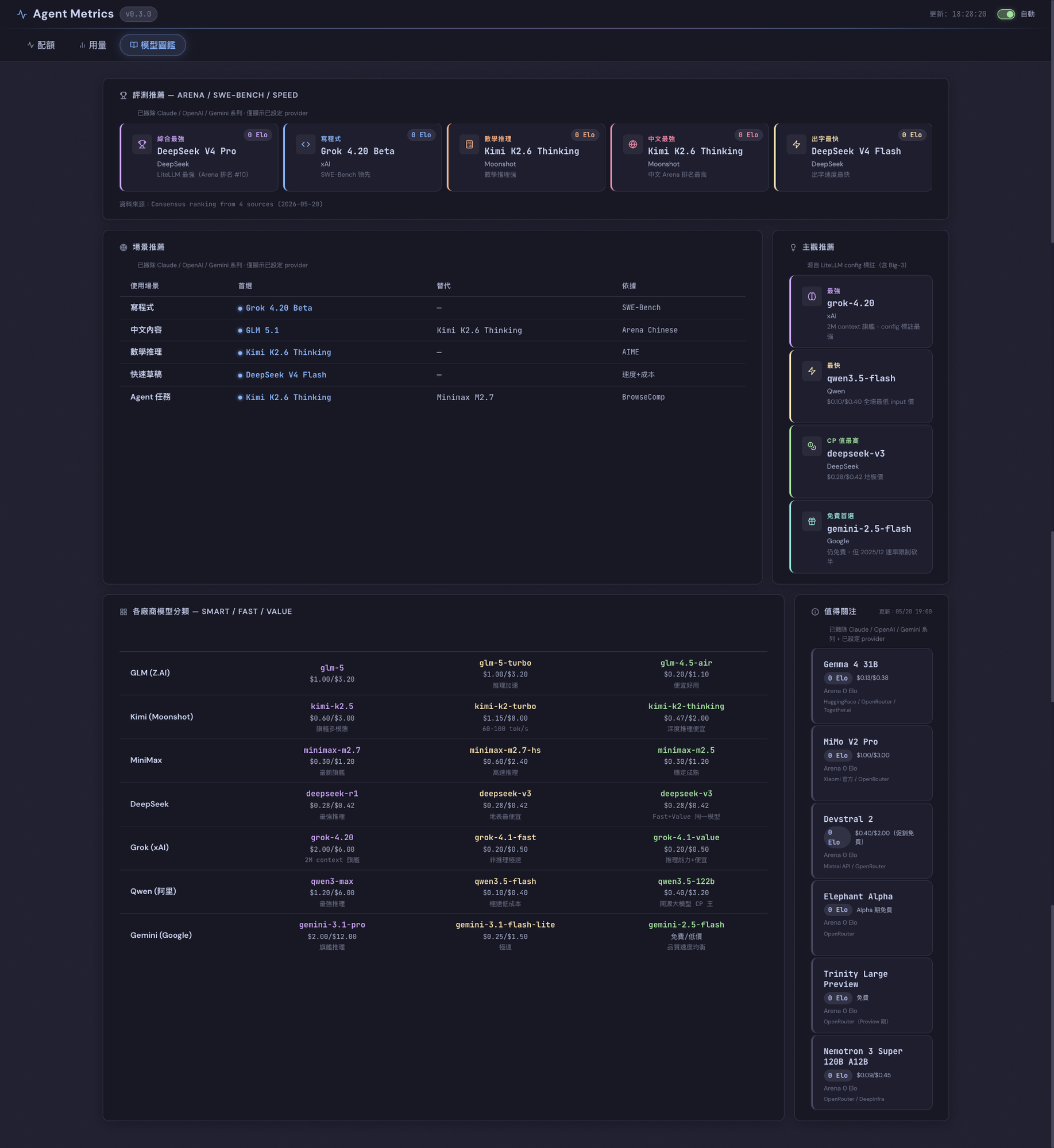
Task: Click the v0.3.0 version badge
Action: pyautogui.click(x=138, y=14)
